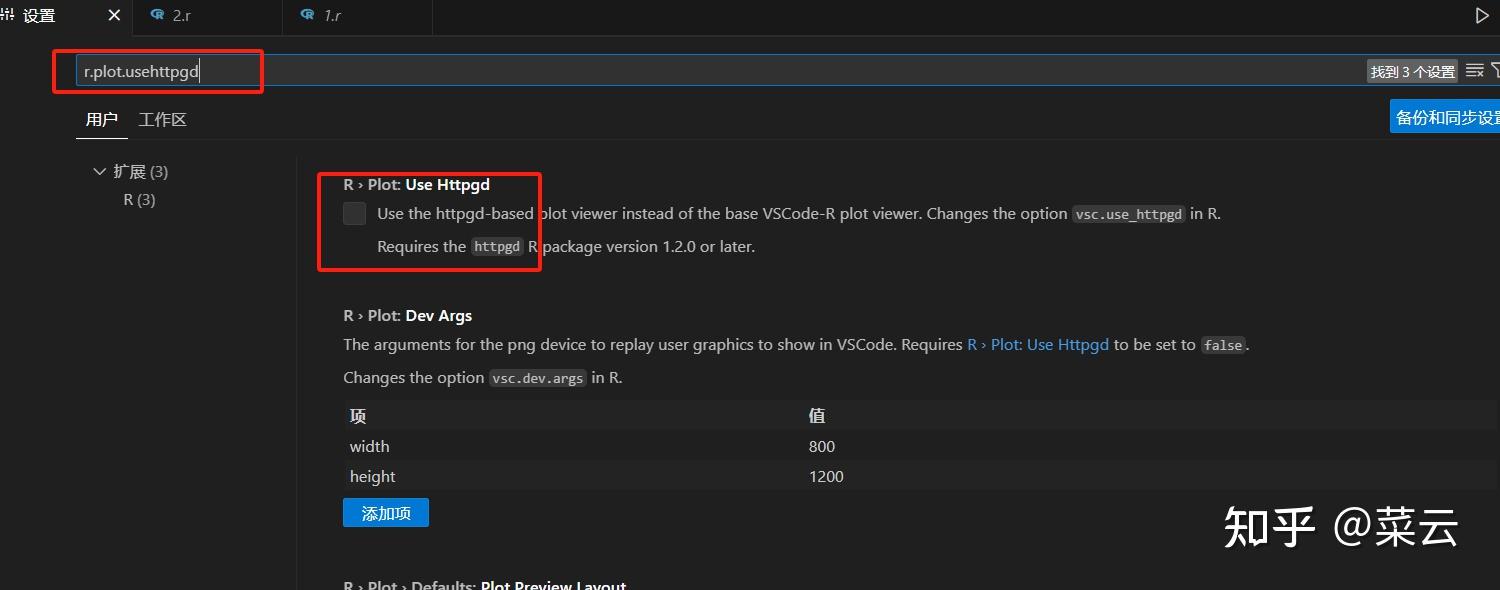Open the R › Plot: Use Httpgd link

click(1038, 344)
